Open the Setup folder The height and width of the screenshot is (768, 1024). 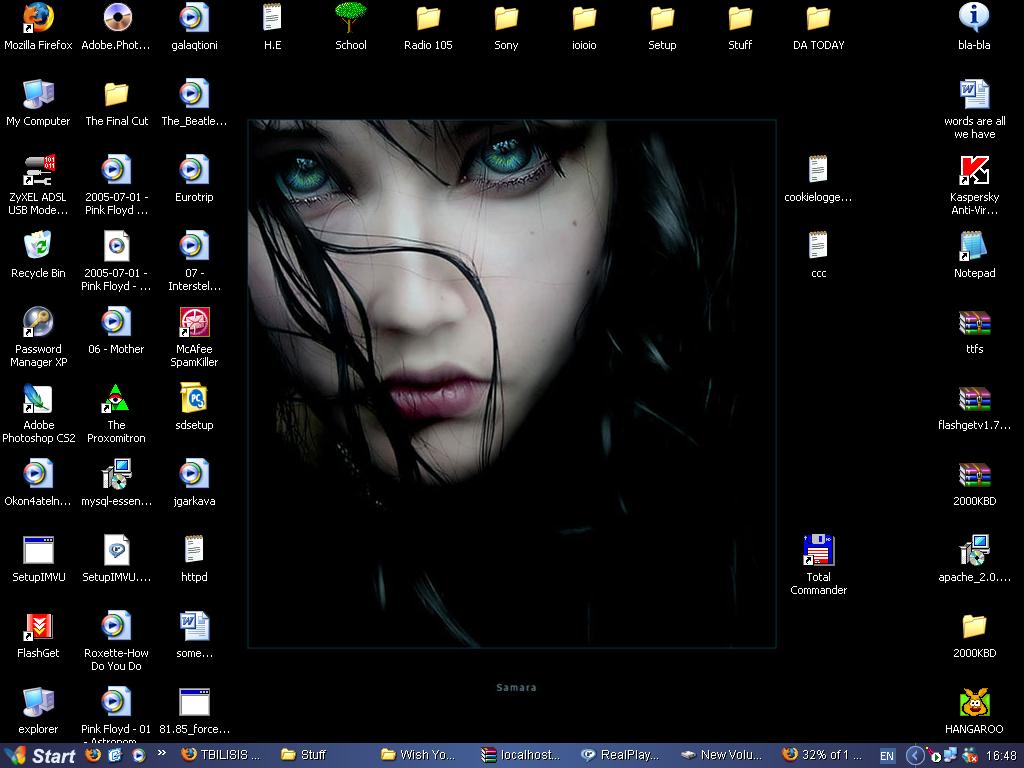[x=662, y=18]
